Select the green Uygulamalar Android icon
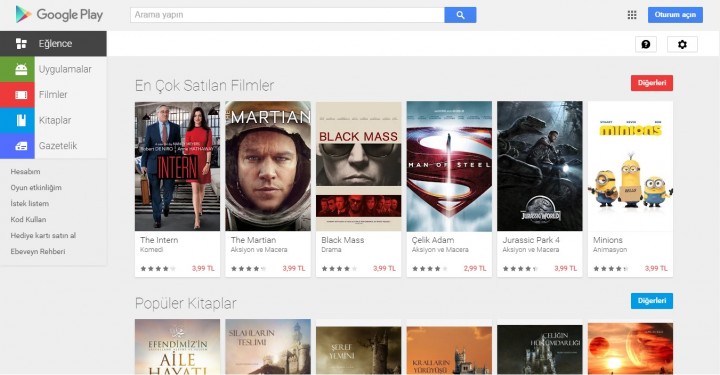Viewport: 720px width, 375px height. click(x=17, y=69)
